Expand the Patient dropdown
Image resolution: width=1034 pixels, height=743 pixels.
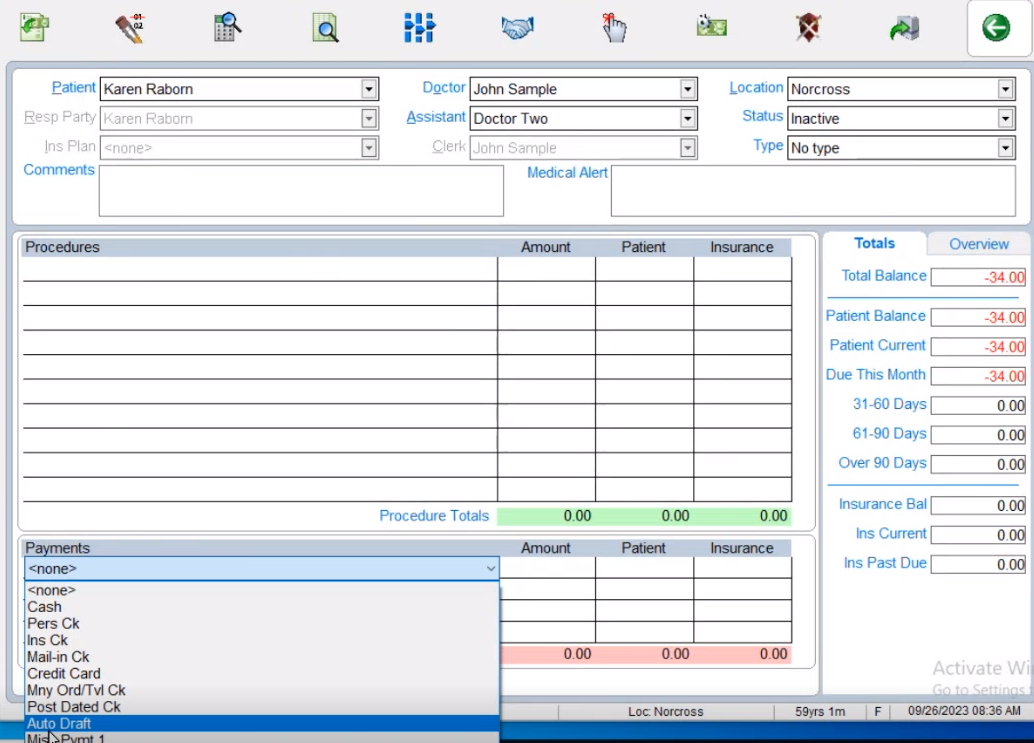[x=369, y=89]
